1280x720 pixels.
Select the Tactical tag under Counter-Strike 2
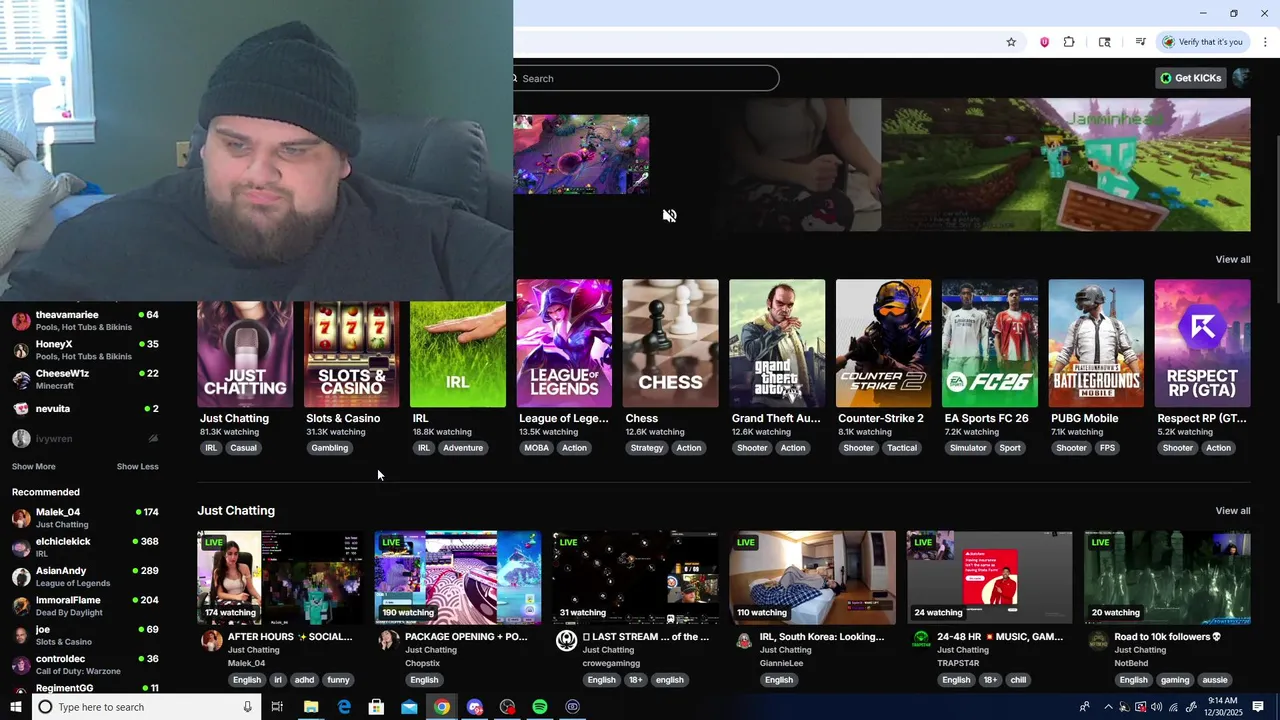click(x=902, y=448)
